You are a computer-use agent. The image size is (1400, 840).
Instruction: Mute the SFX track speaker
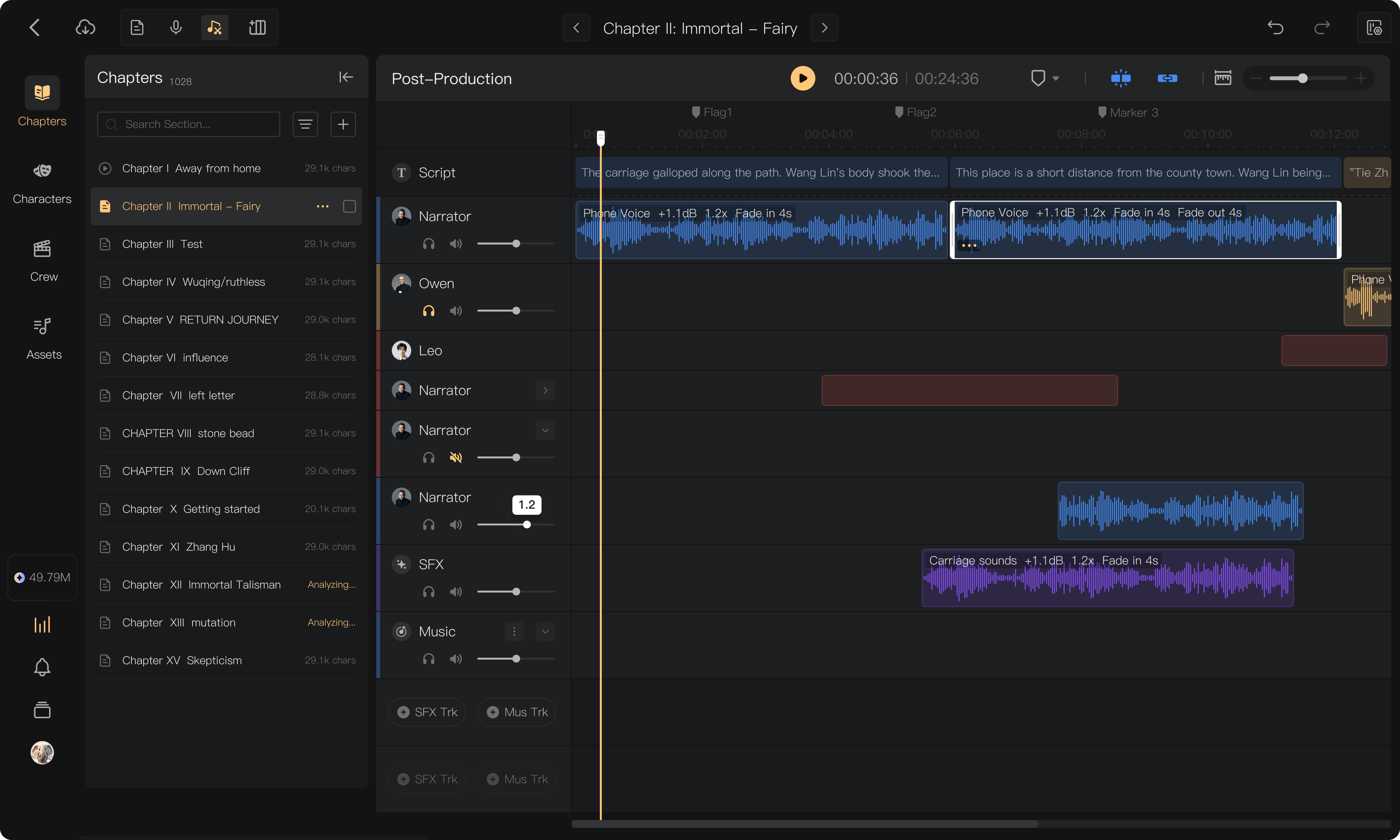click(455, 591)
